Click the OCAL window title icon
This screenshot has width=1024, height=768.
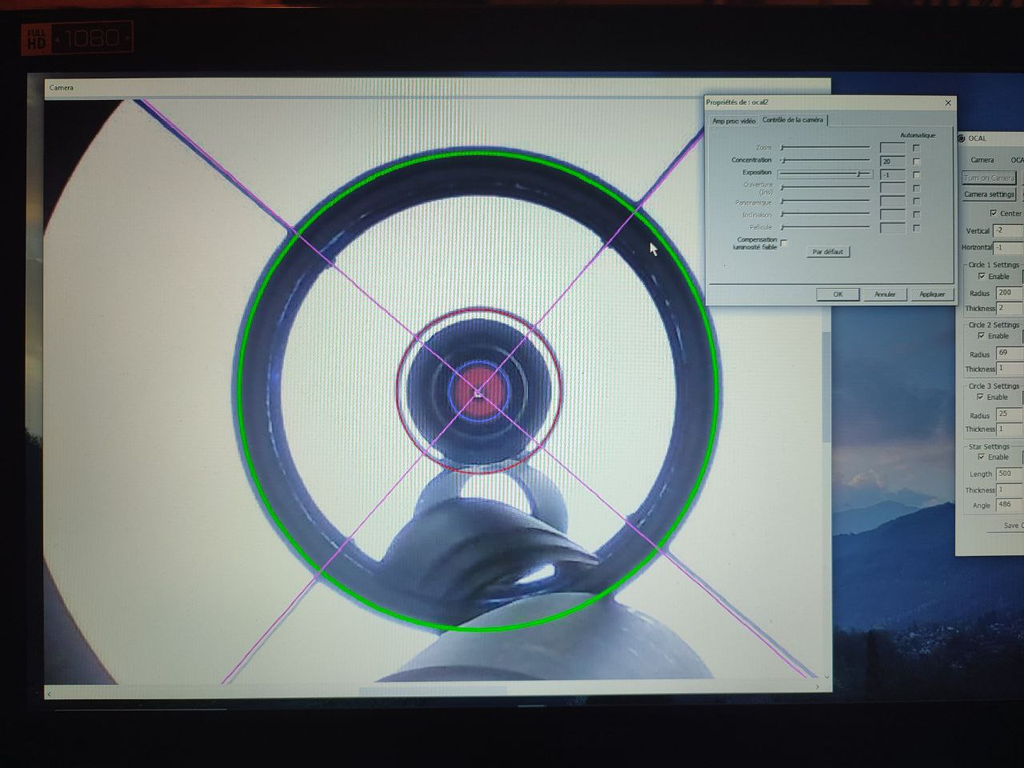[x=961, y=138]
